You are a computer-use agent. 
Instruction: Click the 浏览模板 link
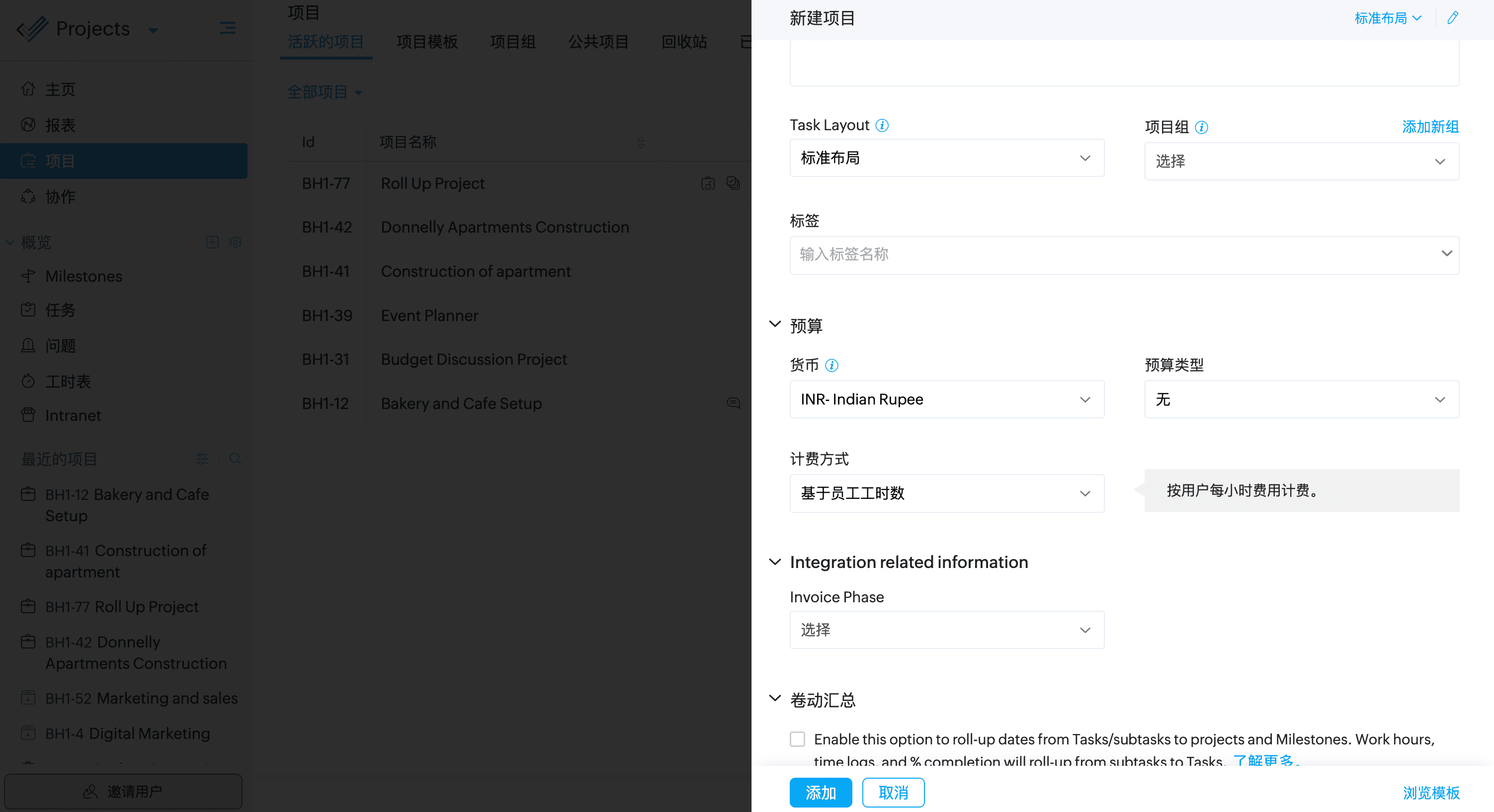point(1430,792)
